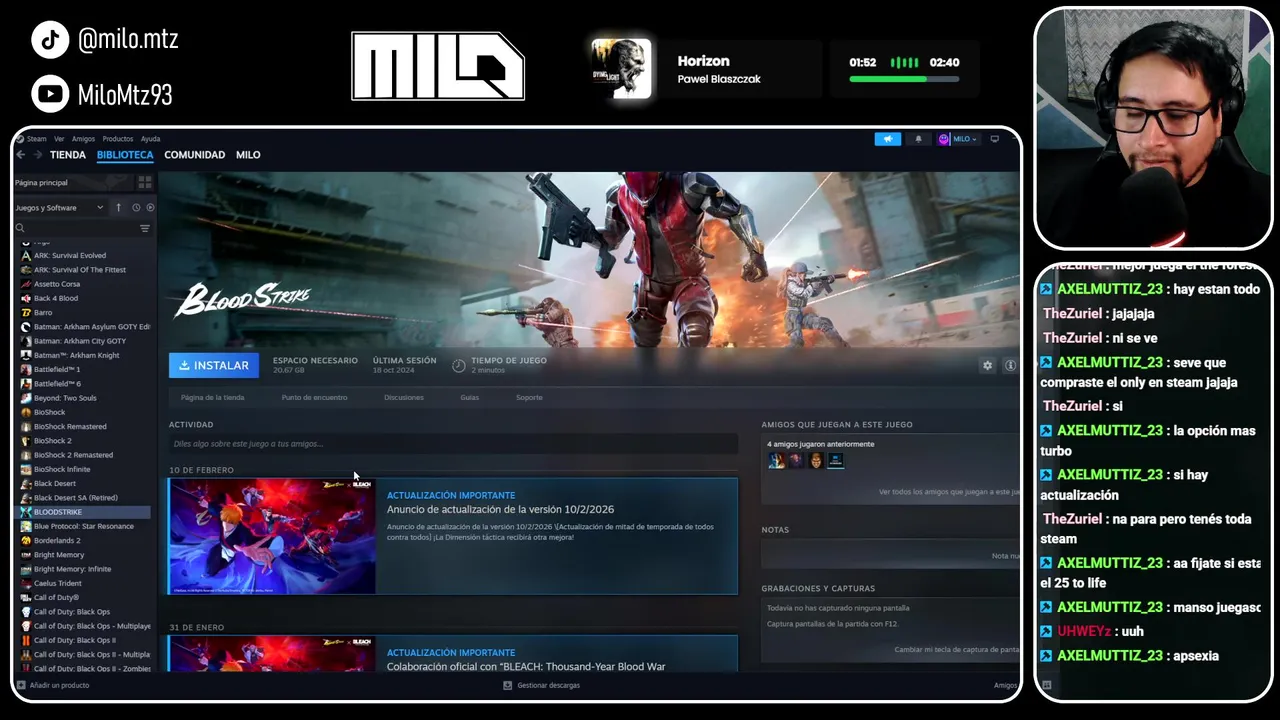Sort library with the up arrow icon
1280x720 pixels.
pos(118,207)
